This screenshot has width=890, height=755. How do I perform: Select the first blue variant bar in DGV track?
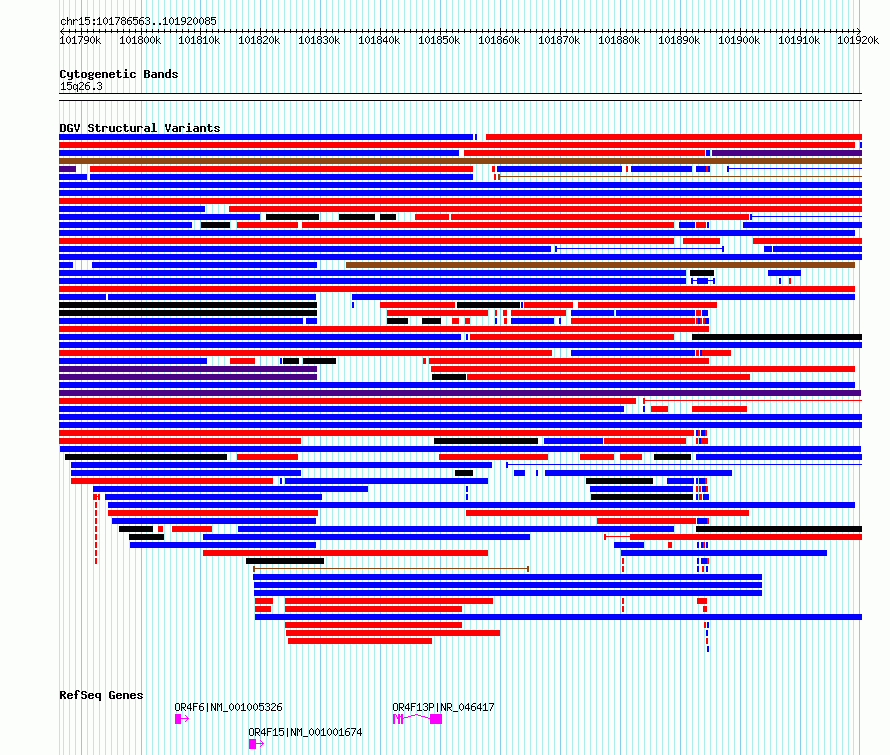coord(266,137)
